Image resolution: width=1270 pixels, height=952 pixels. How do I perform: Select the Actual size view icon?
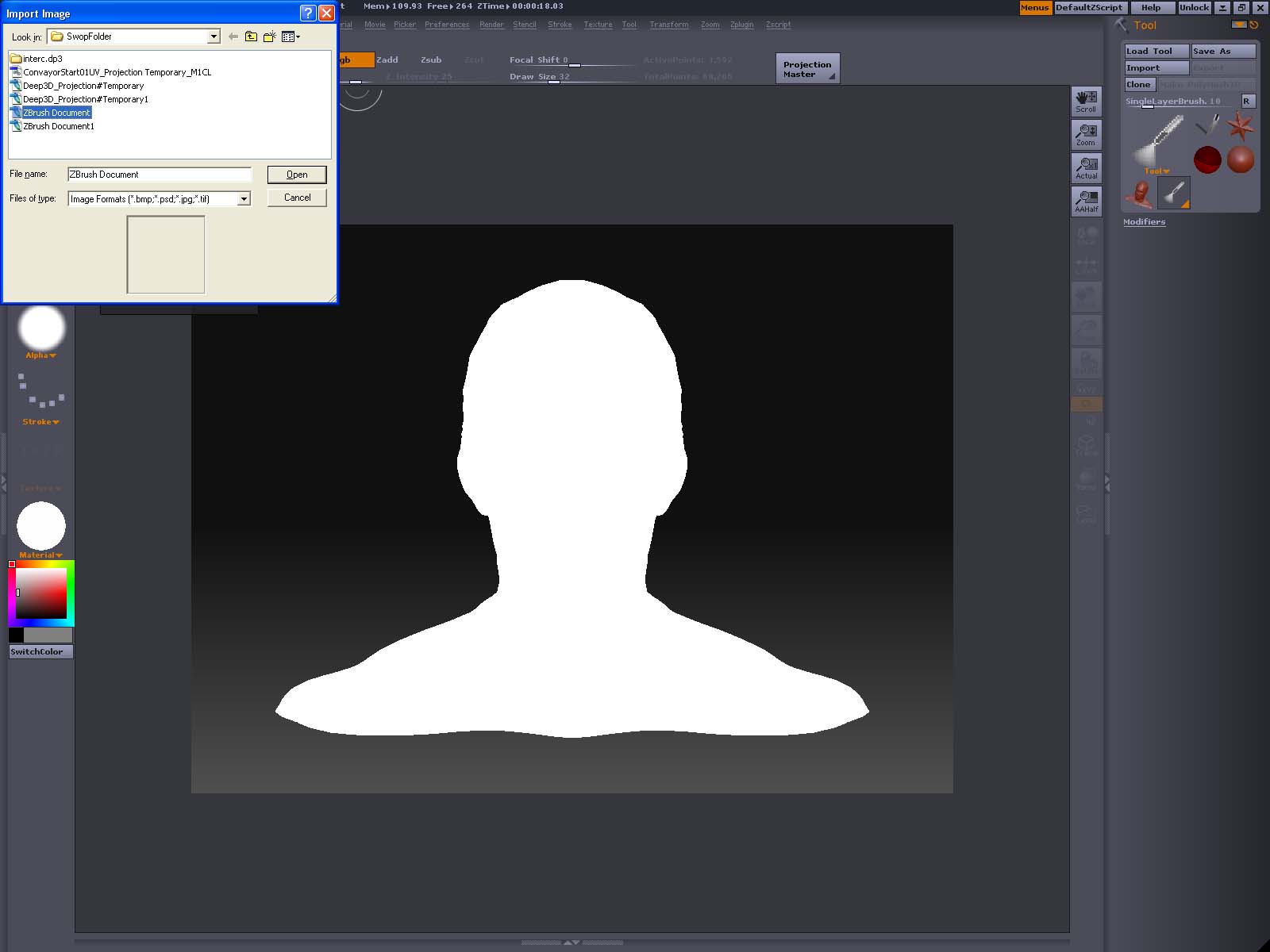[x=1086, y=167]
